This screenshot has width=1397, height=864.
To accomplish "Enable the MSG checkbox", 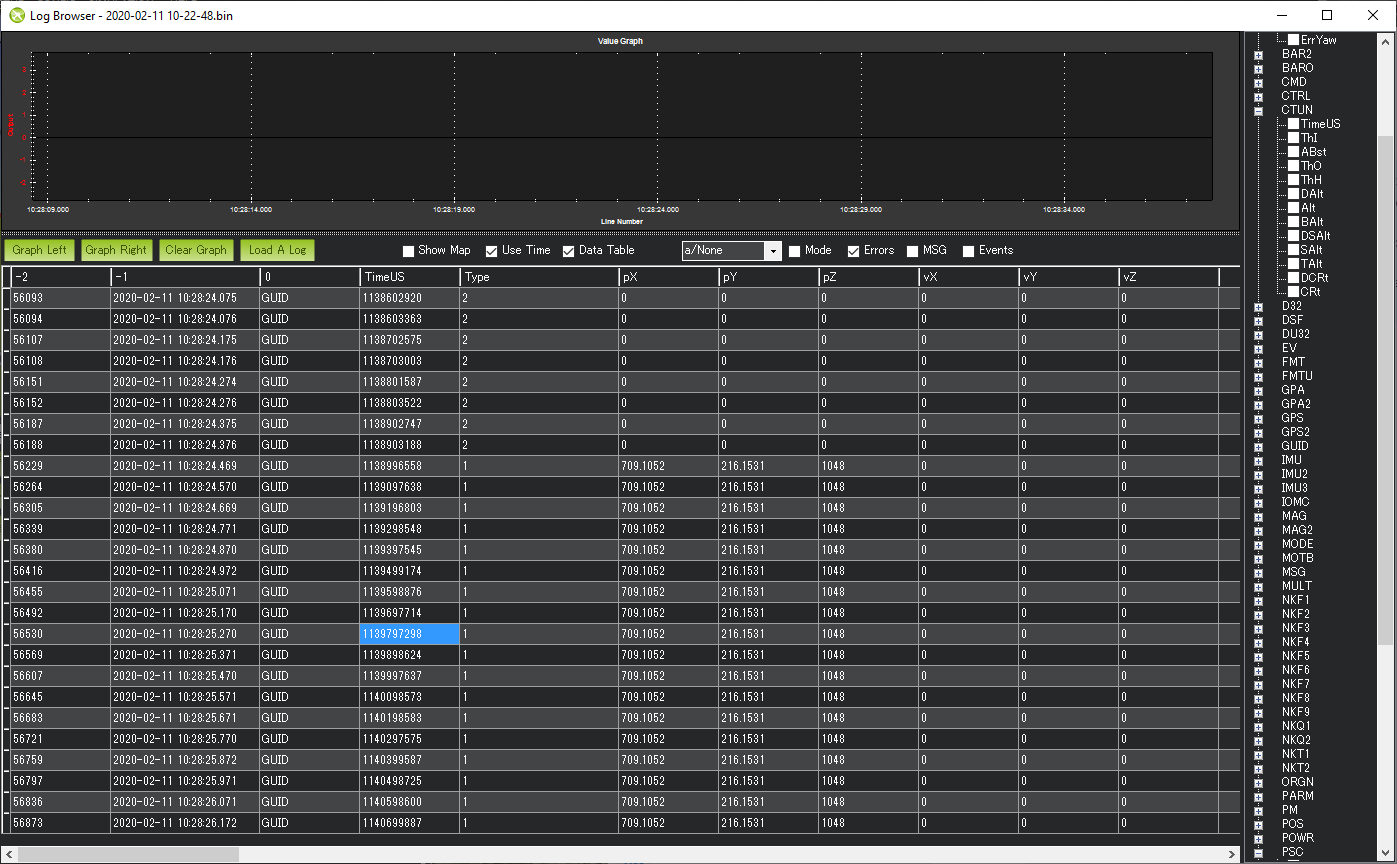I will click(x=911, y=250).
